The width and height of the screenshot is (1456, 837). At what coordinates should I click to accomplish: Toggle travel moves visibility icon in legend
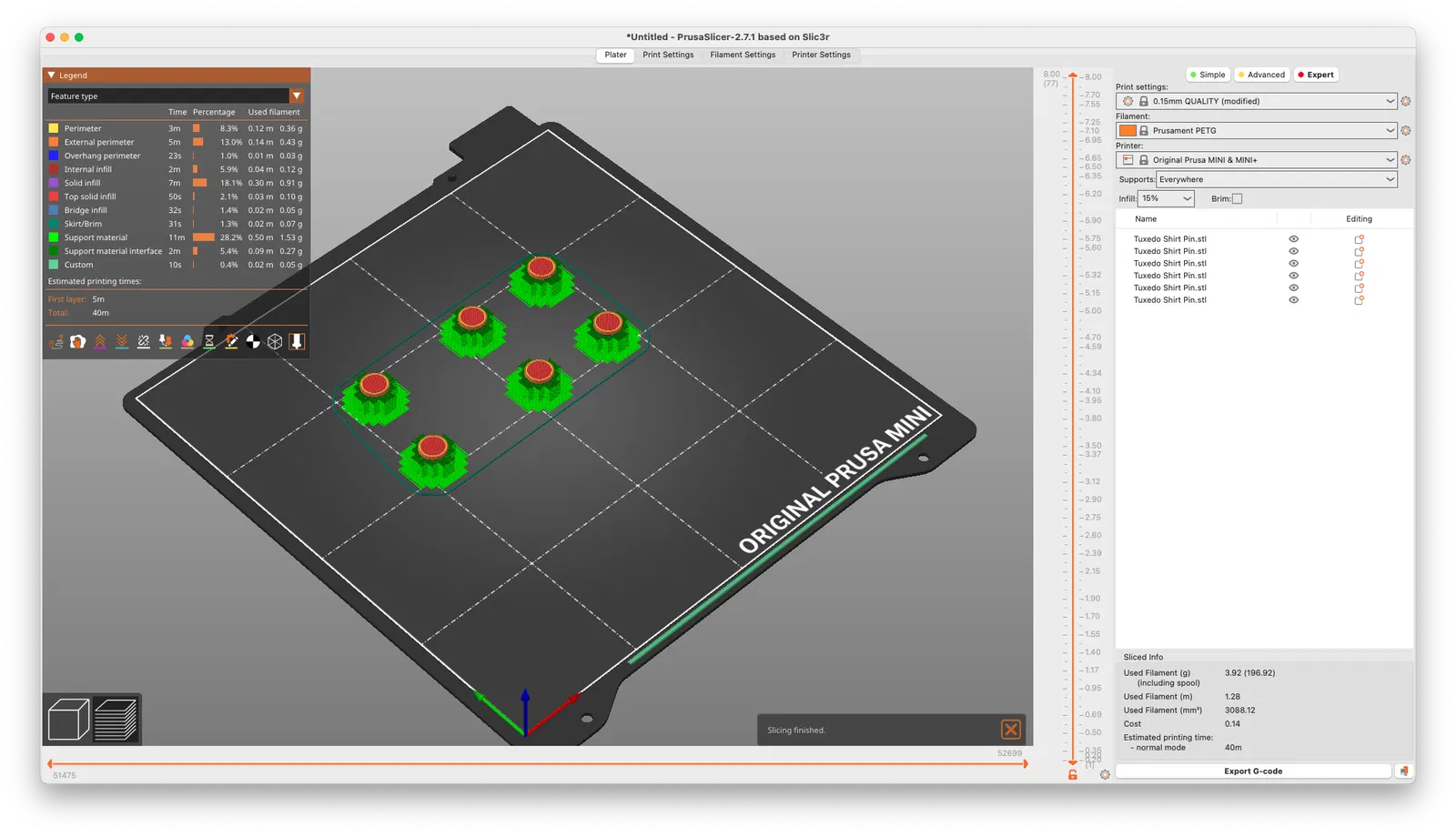point(56,341)
